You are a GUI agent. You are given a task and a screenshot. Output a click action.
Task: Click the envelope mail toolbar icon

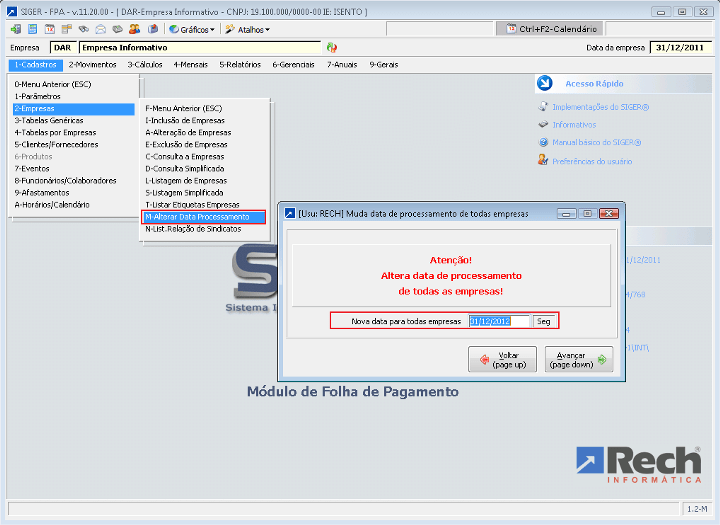tap(101, 29)
